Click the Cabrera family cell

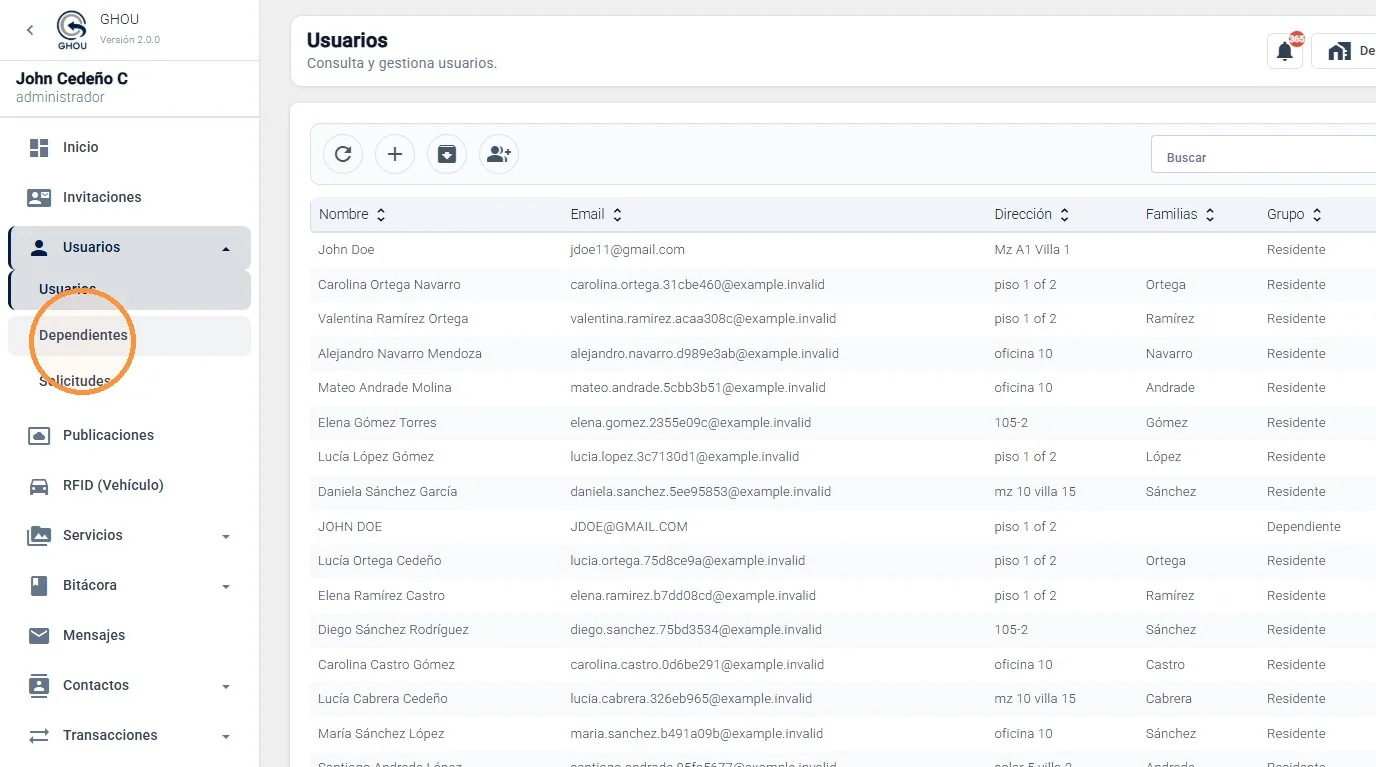coord(1169,699)
